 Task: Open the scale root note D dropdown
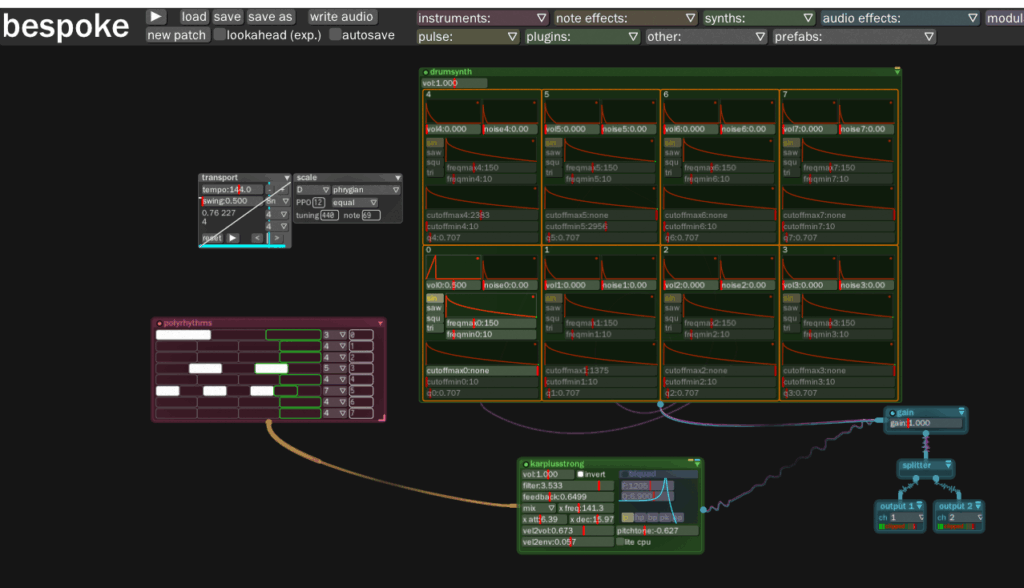coord(313,190)
